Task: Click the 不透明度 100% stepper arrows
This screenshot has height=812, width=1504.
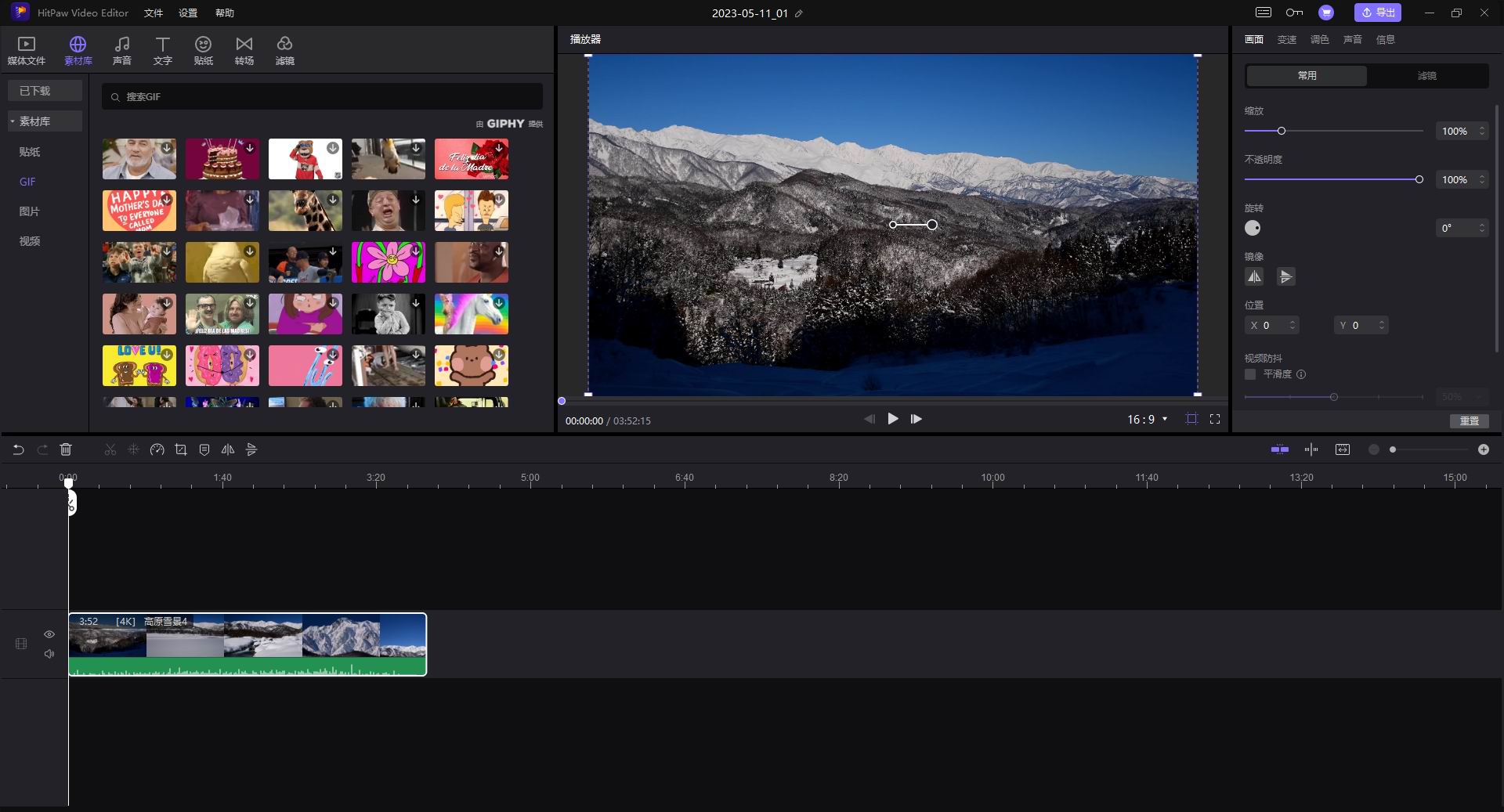Action: pos(1481,179)
